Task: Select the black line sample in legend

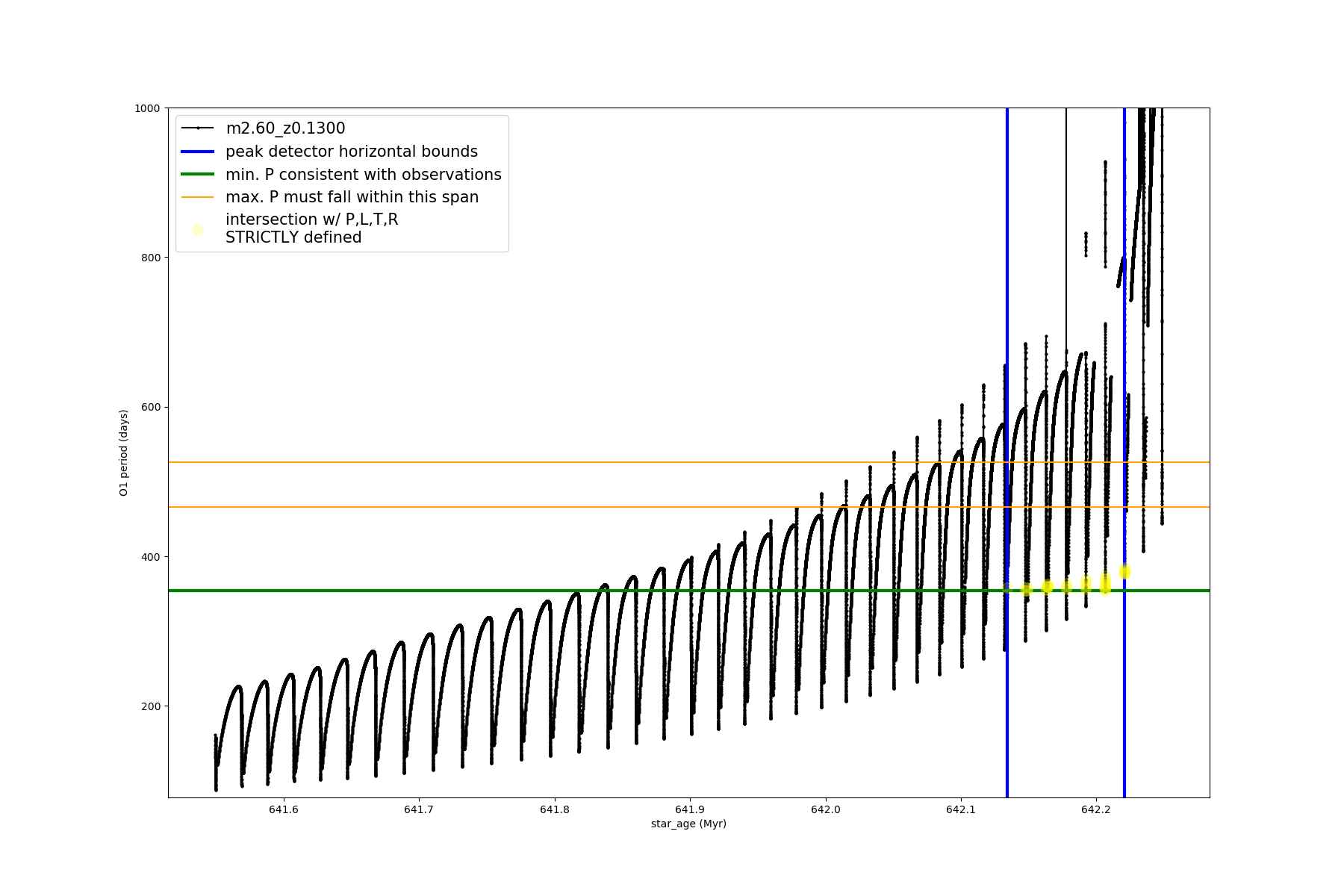Action: point(198,128)
